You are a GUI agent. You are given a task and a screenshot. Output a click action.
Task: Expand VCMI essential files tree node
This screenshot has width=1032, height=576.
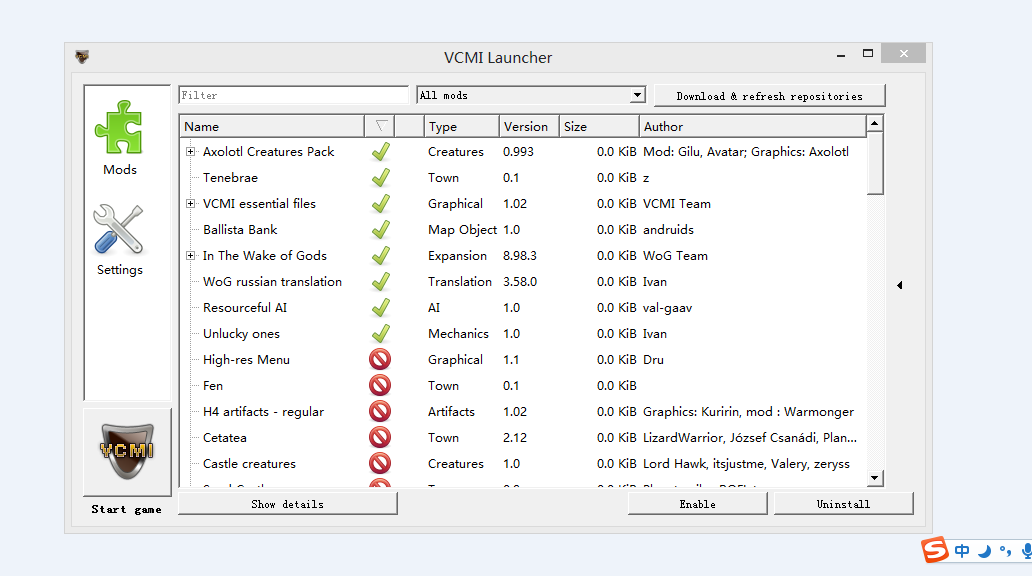pyautogui.click(x=190, y=203)
